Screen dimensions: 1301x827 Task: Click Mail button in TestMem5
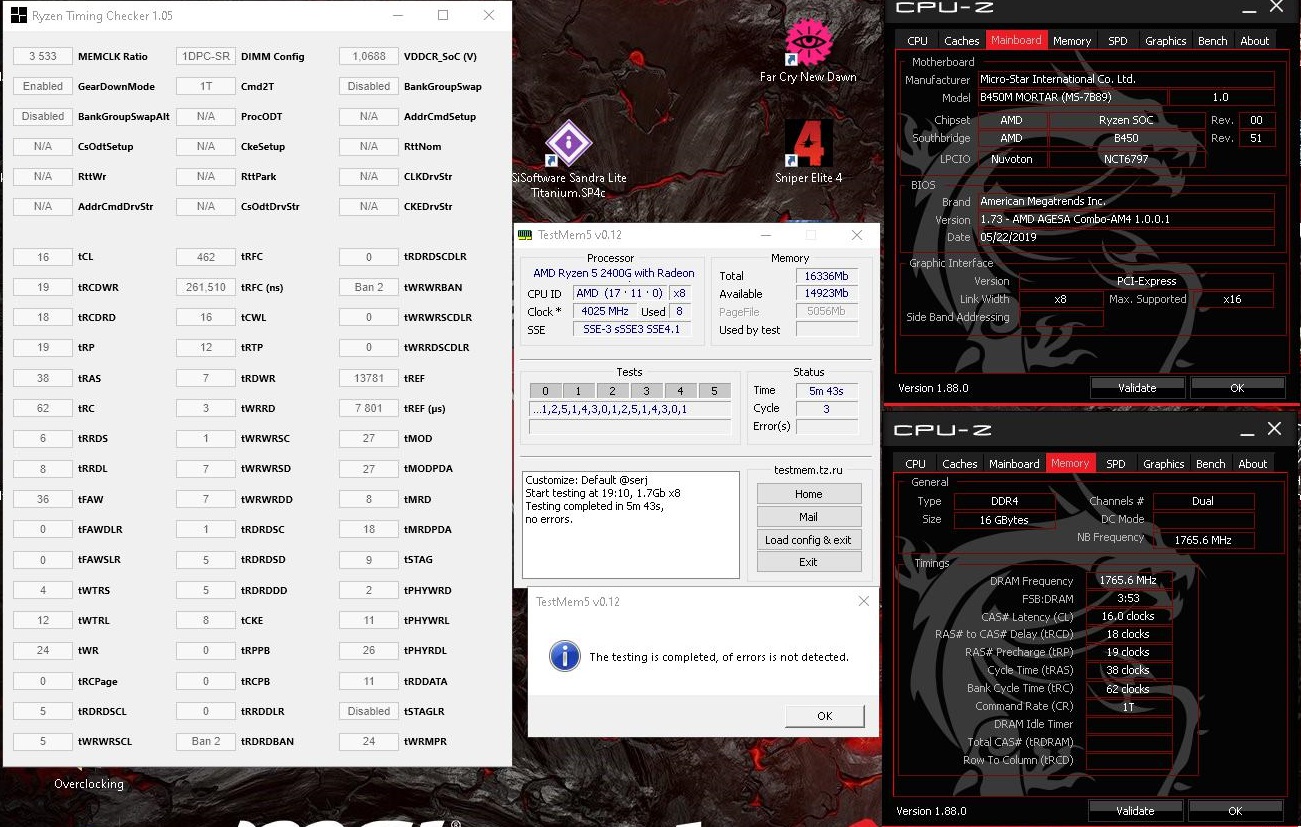tap(808, 517)
